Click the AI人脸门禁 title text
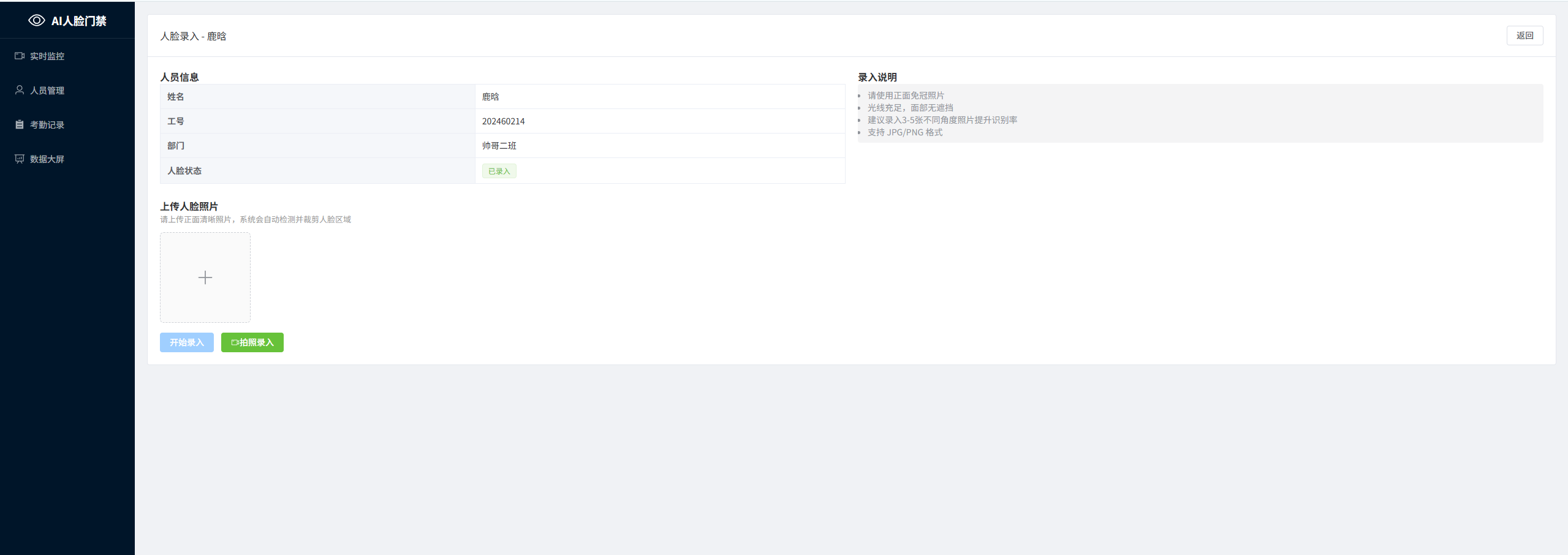 click(79, 21)
